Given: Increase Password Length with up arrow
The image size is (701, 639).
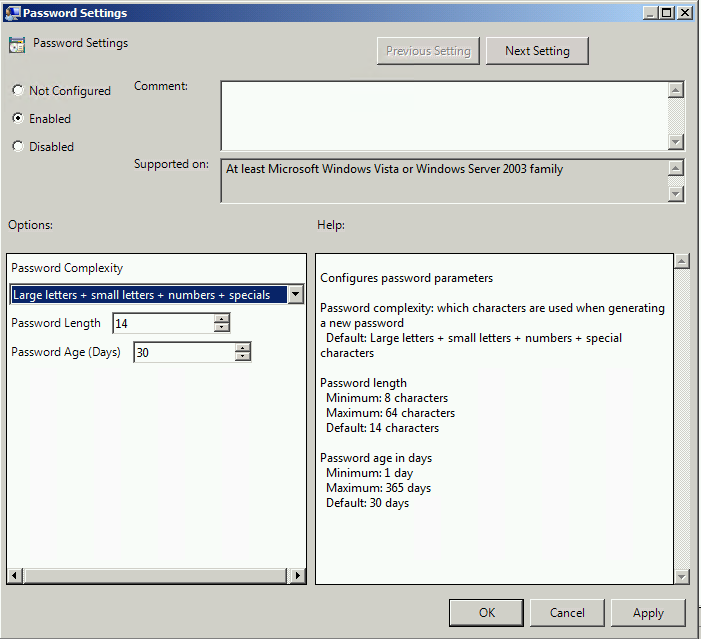Looking at the screenshot, I should tap(222, 318).
